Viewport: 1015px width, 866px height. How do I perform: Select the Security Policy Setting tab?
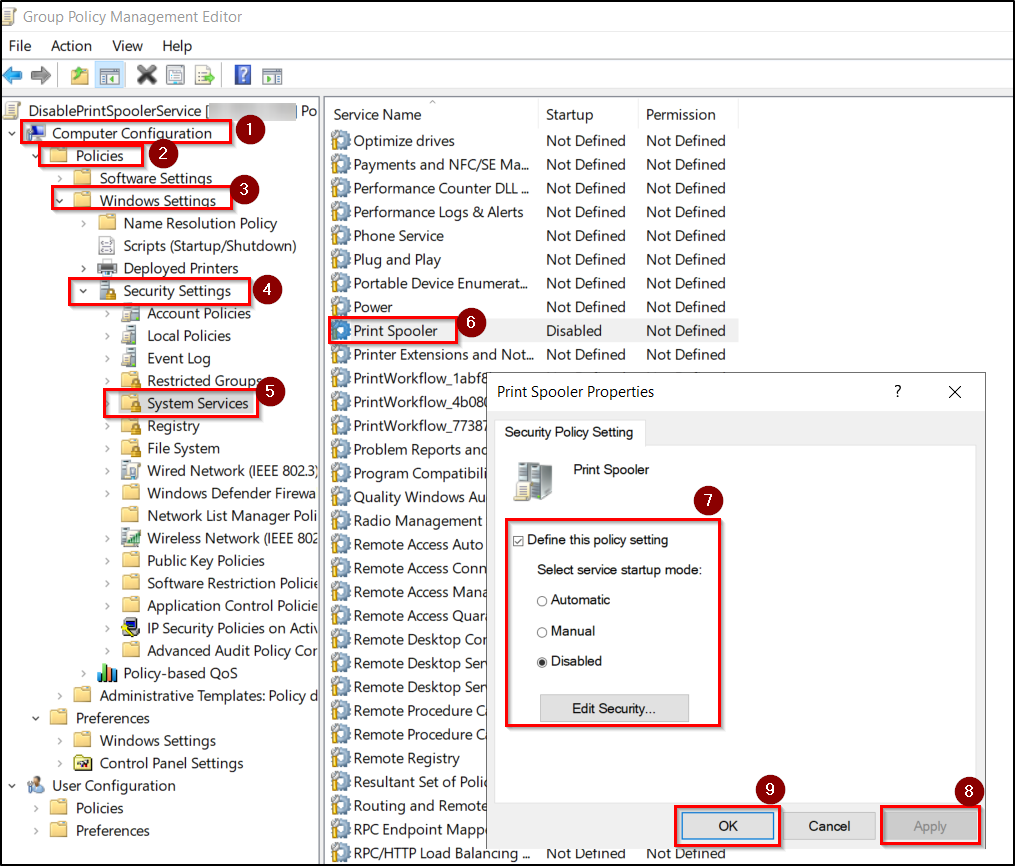(x=569, y=432)
